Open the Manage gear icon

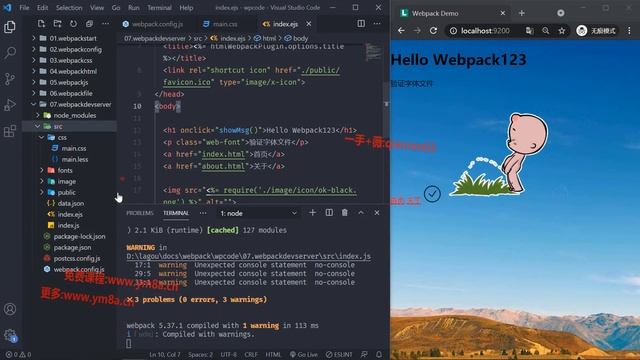tap(10, 336)
